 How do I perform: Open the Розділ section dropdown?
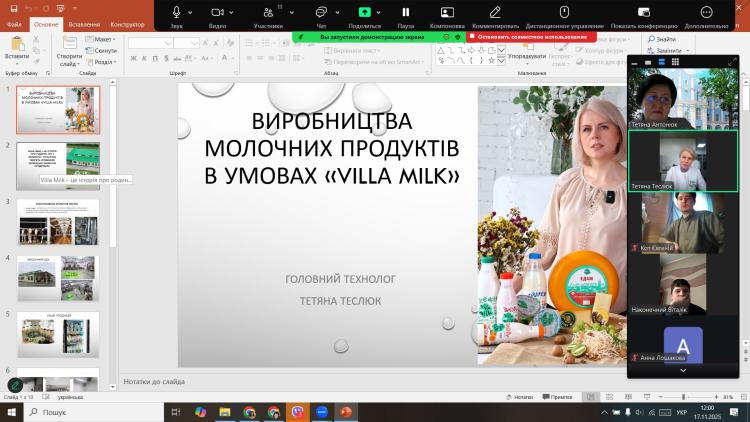click(x=101, y=62)
